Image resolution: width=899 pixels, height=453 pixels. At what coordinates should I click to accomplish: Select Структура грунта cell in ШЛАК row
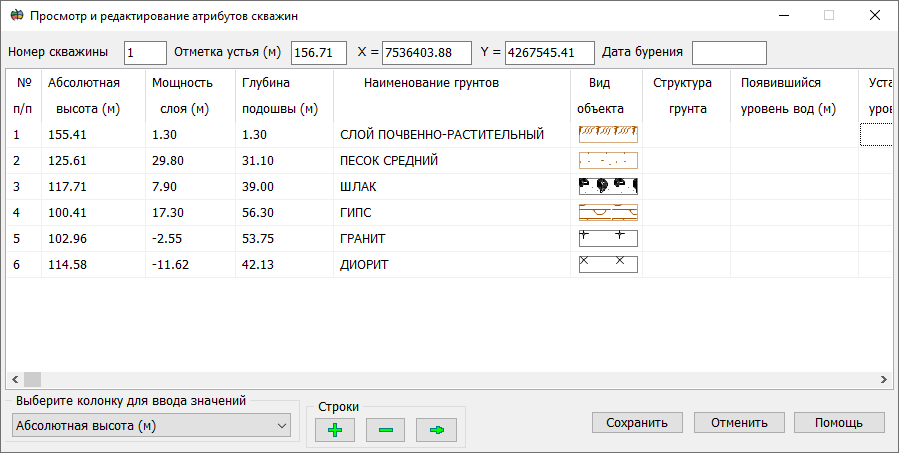point(686,186)
